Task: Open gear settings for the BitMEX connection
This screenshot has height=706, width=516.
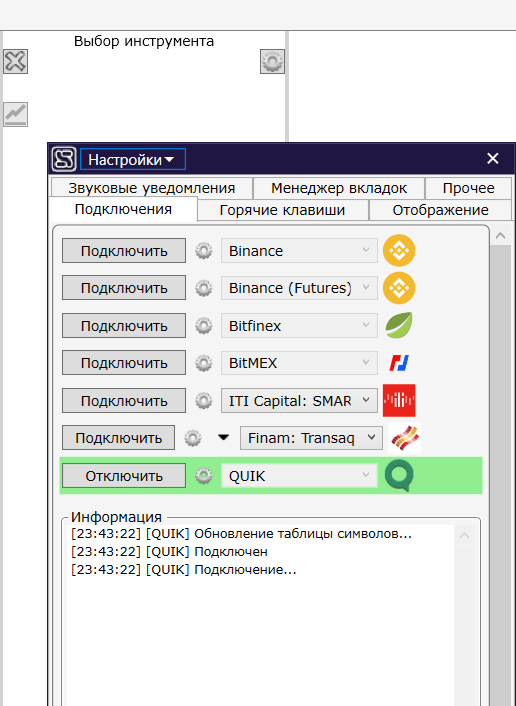Action: click(204, 363)
